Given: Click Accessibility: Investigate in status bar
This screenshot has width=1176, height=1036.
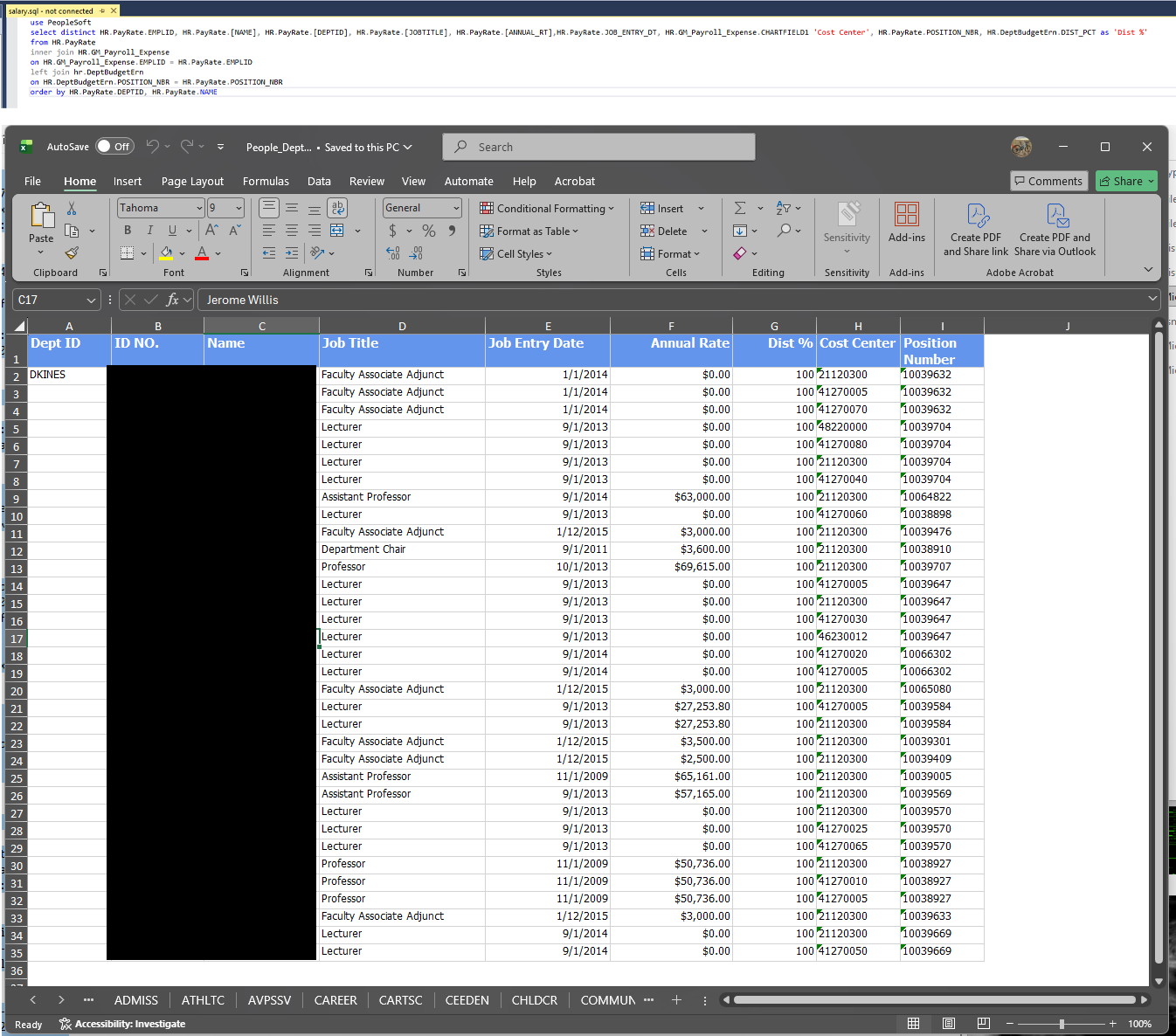Looking at the screenshot, I should 122,1024.
